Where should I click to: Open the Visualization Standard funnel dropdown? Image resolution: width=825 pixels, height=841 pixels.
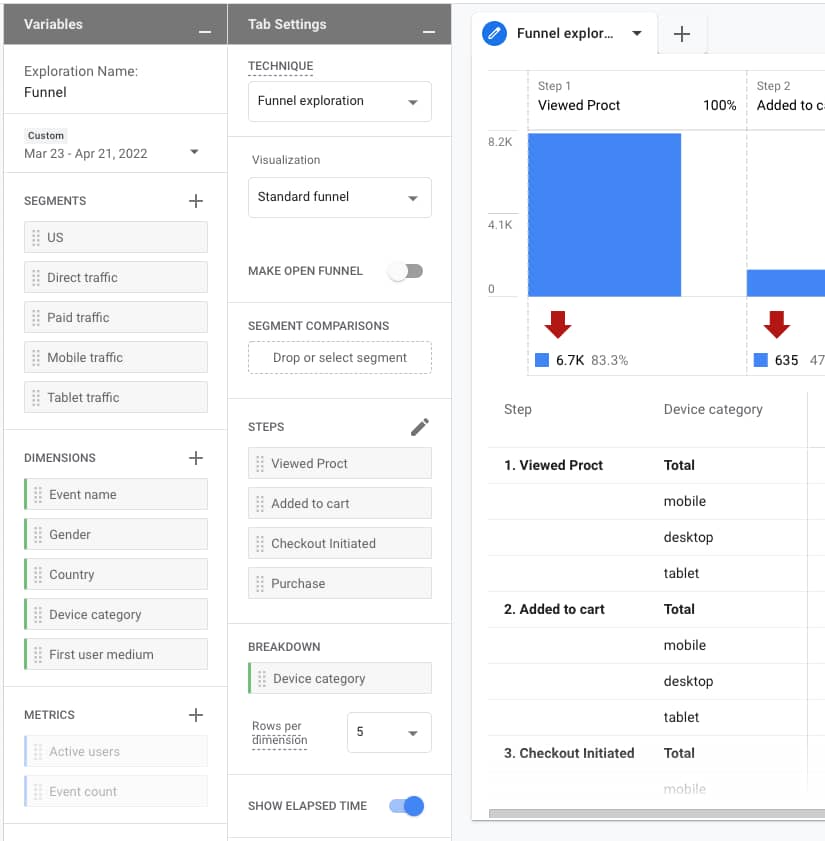(340, 197)
